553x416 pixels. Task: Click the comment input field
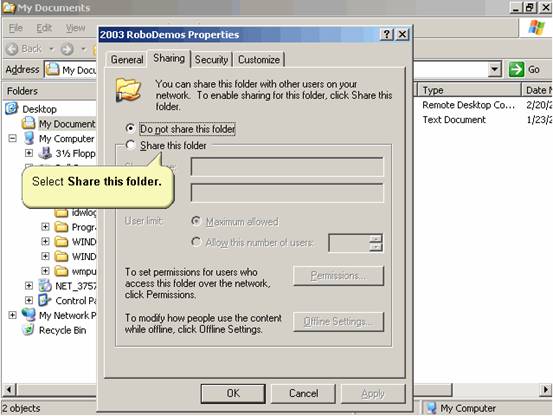pos(287,193)
